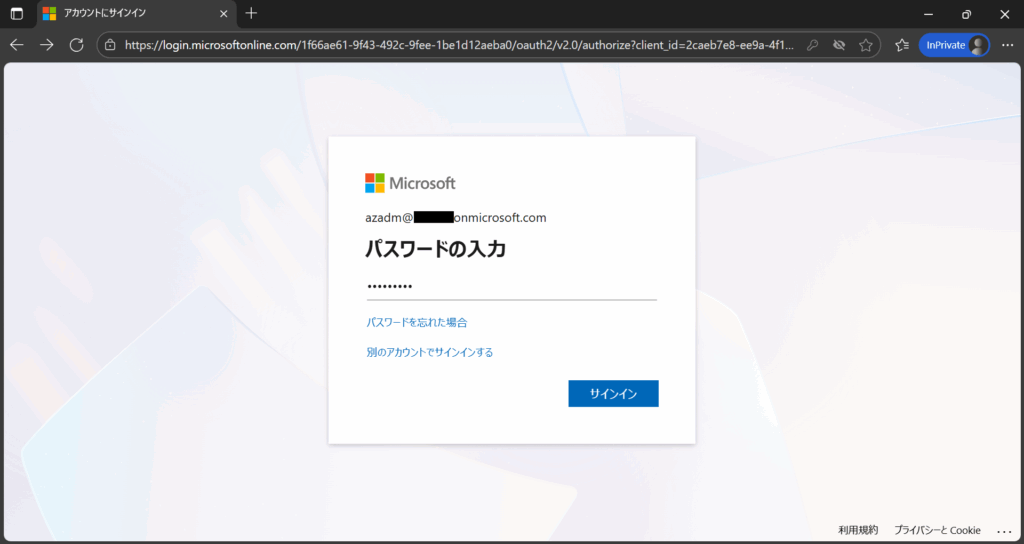Click into the password input field

click(x=511, y=286)
